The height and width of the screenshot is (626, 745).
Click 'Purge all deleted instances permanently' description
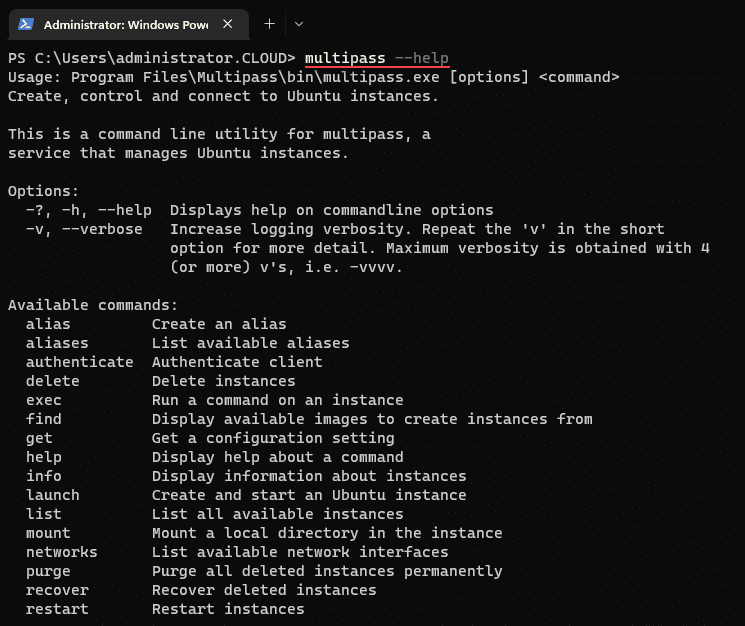[x=327, y=571]
